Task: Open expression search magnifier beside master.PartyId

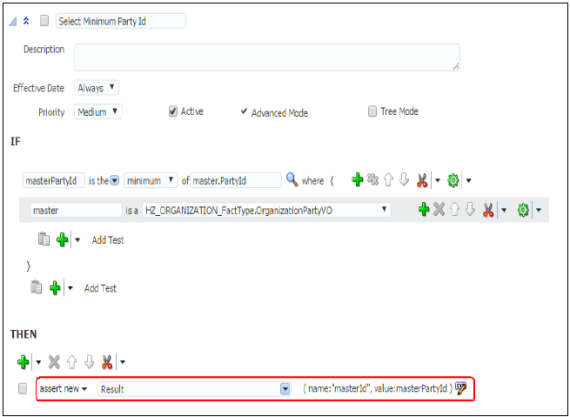Action: point(292,180)
